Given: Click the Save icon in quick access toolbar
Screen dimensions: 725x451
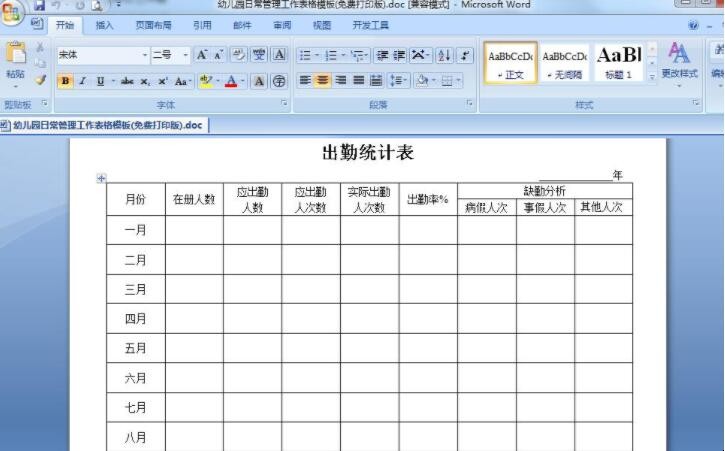Looking at the screenshot, I should (x=39, y=5).
